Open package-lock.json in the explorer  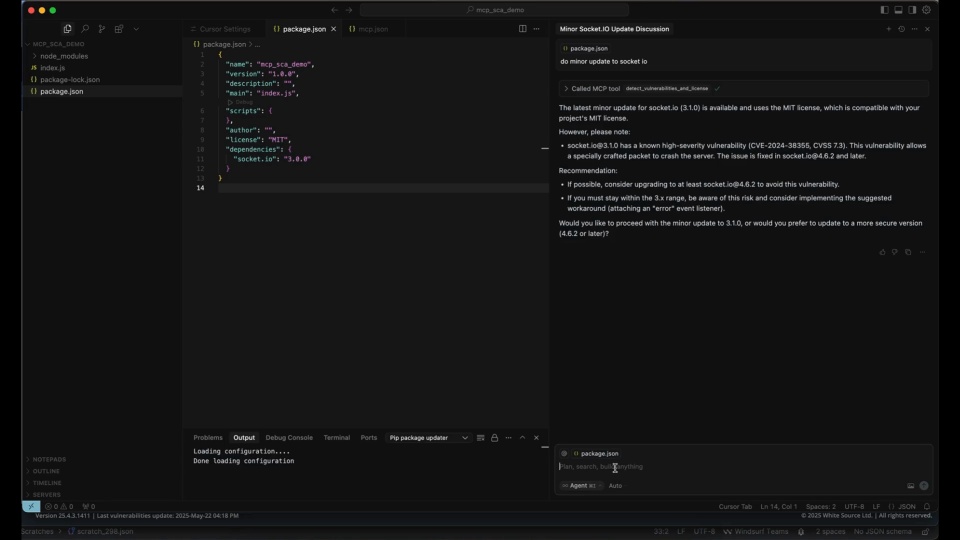click(70, 80)
